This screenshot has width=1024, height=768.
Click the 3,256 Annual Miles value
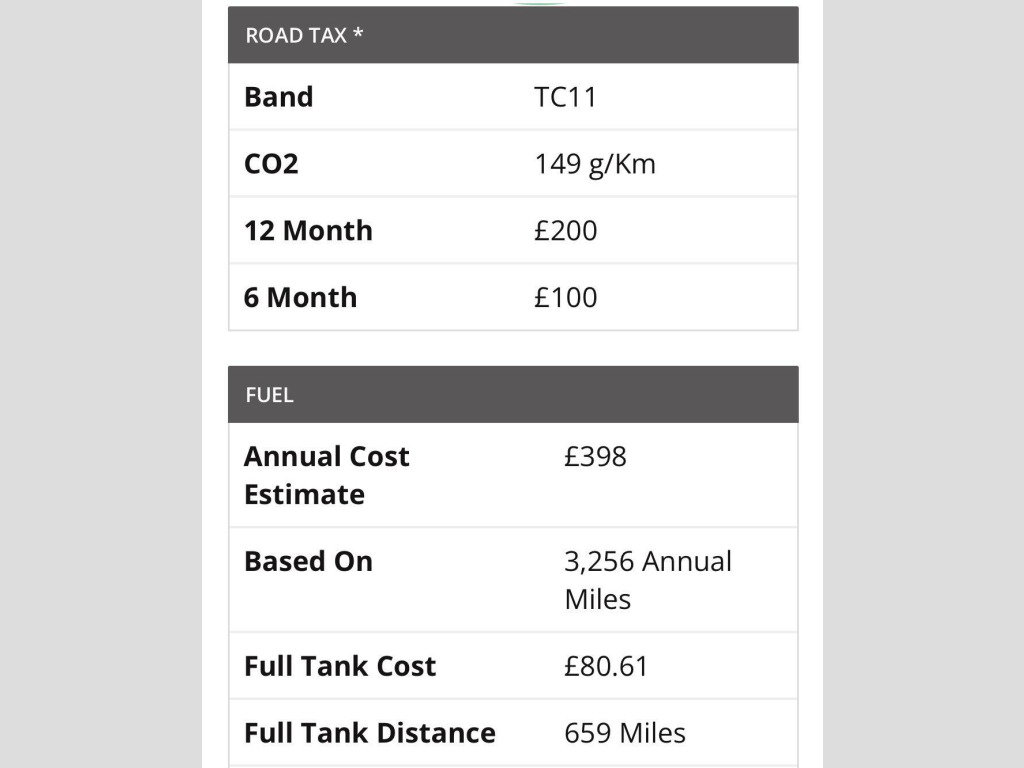coord(647,580)
